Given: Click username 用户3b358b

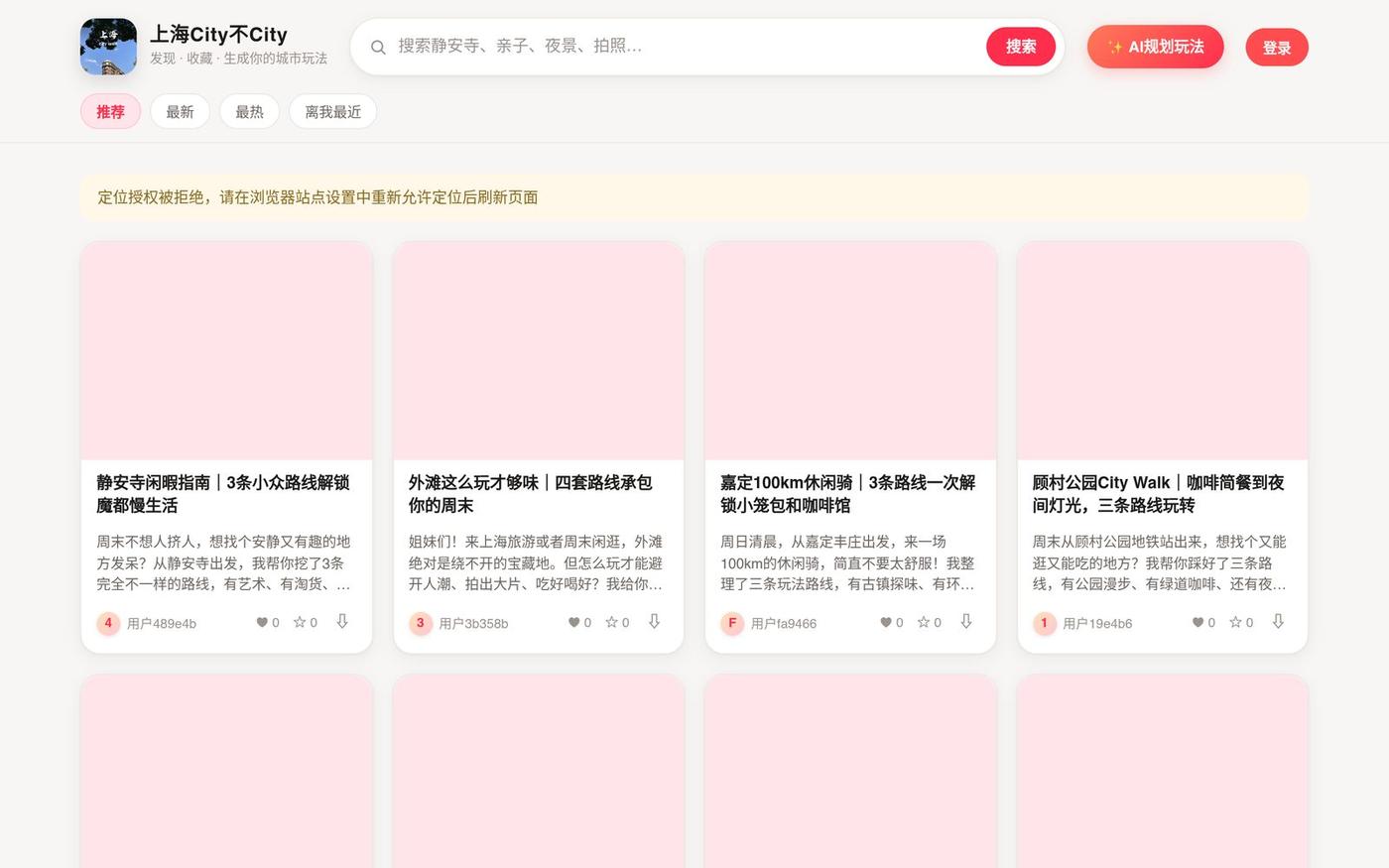Looking at the screenshot, I should pyautogui.click(x=473, y=624).
